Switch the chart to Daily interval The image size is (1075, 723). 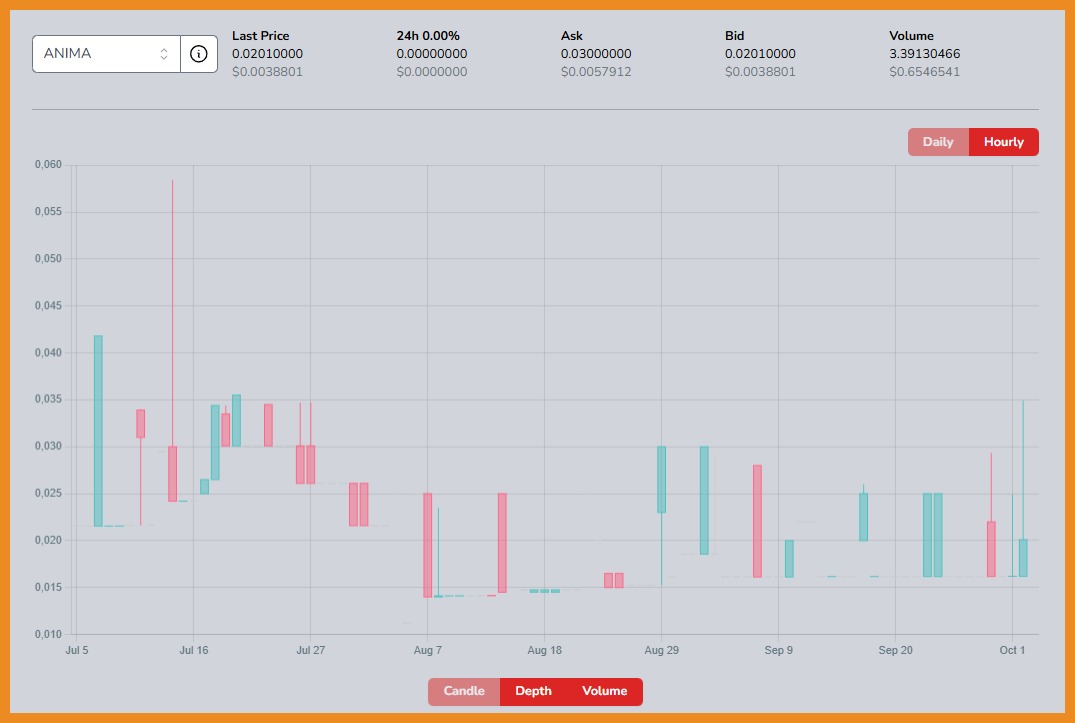tap(938, 142)
